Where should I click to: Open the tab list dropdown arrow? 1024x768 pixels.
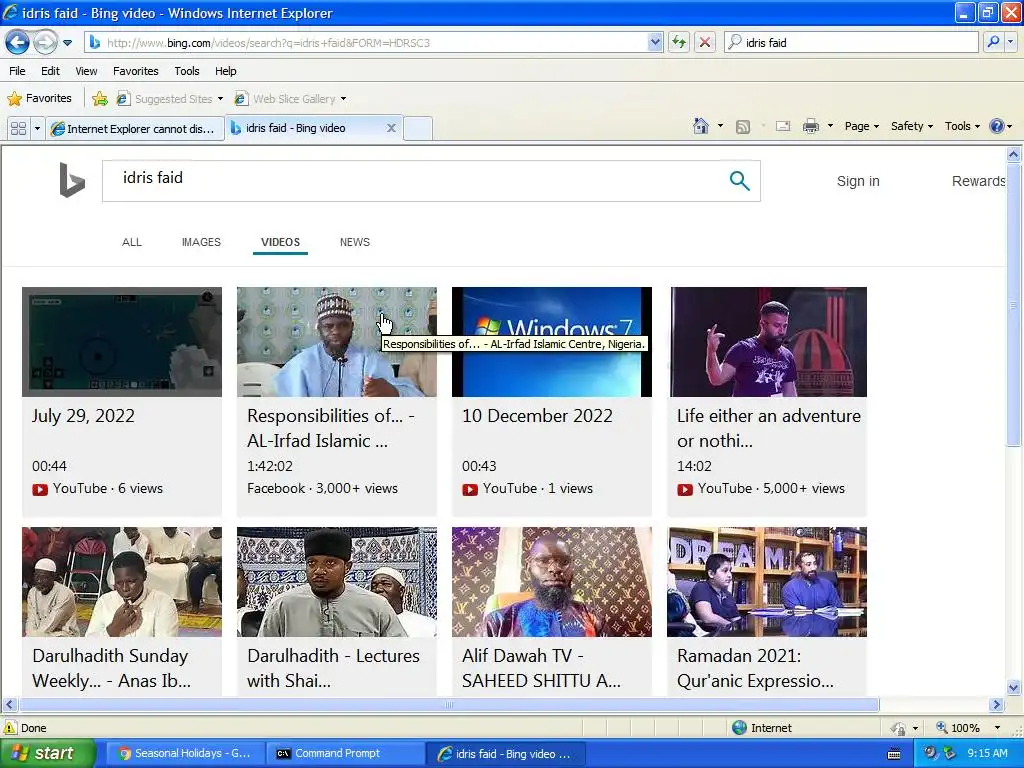pos(37,128)
